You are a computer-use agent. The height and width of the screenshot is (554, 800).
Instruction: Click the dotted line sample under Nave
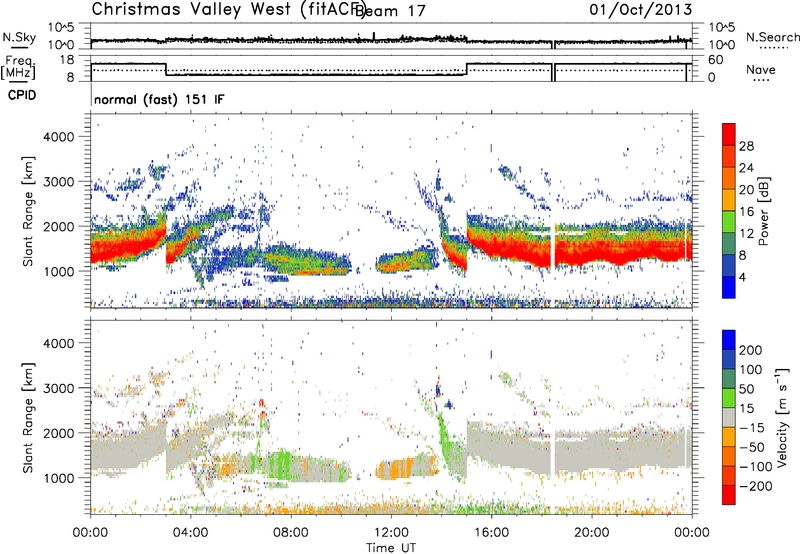761,81
